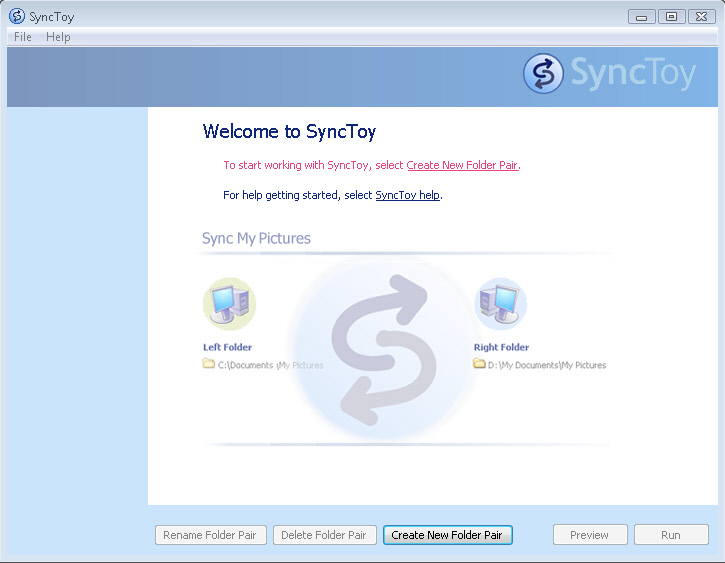Screen dimensions: 725x563
Task: Click the Rename Folder Pair button
Action: click(211, 535)
